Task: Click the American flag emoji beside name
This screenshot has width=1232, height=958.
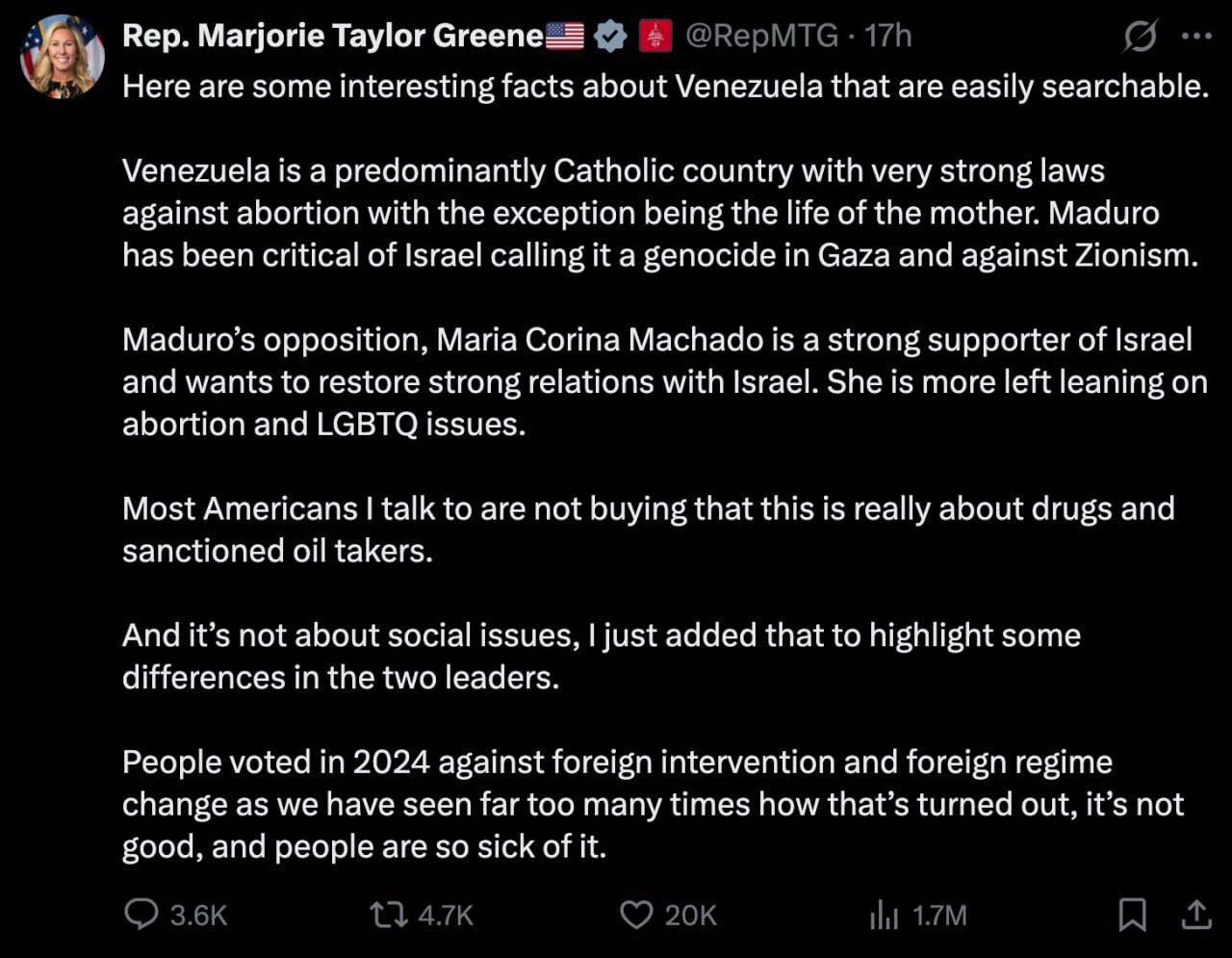Action: tap(565, 37)
